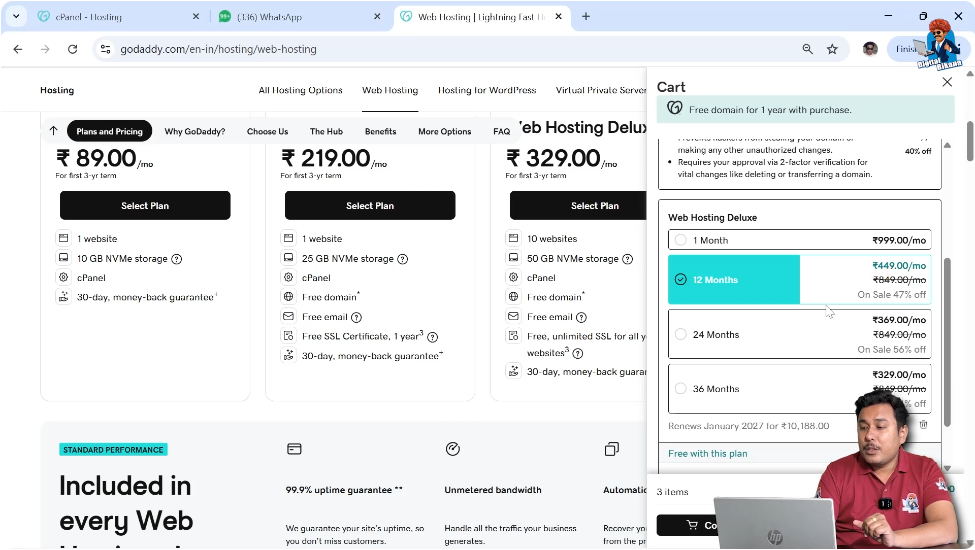Image resolution: width=975 pixels, height=550 pixels.
Task: Select Plan for the ₹329.00 plan
Action: point(578,206)
